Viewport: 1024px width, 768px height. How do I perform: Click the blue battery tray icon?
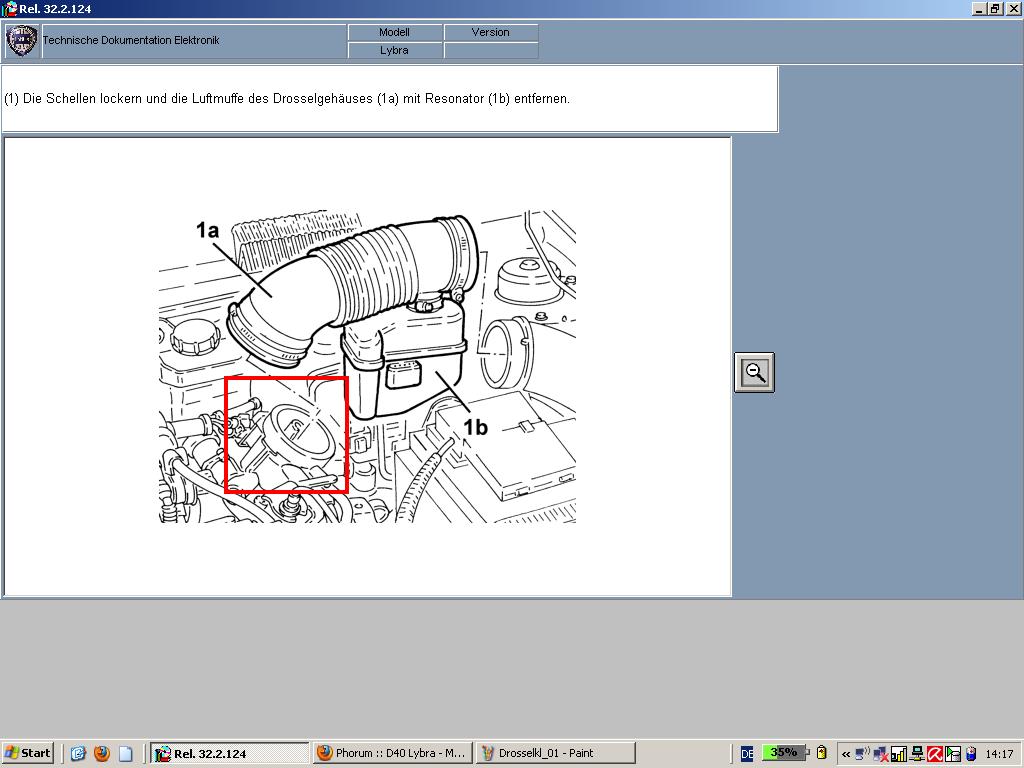[971, 754]
